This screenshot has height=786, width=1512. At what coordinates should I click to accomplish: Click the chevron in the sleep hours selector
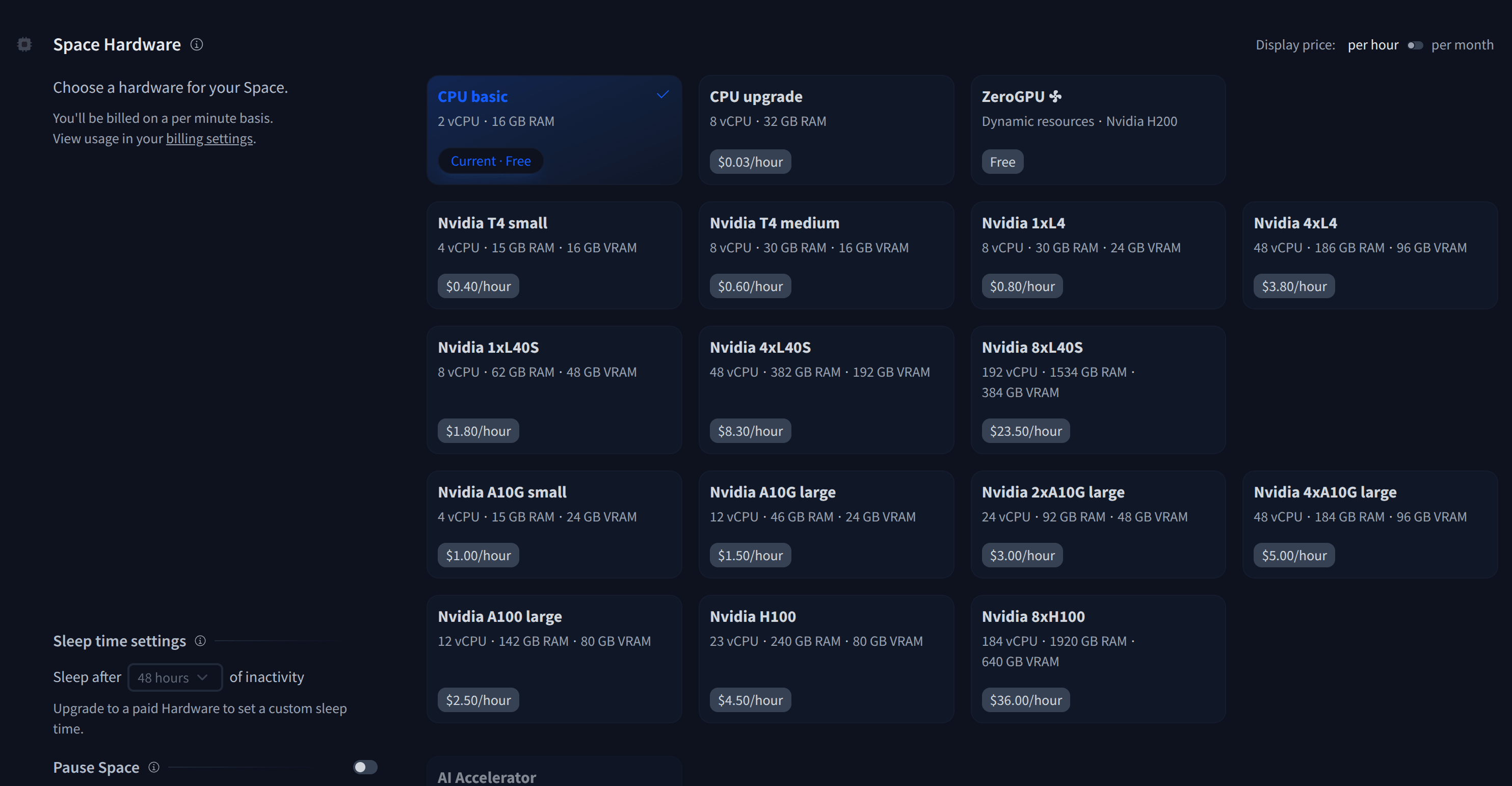tap(202, 677)
